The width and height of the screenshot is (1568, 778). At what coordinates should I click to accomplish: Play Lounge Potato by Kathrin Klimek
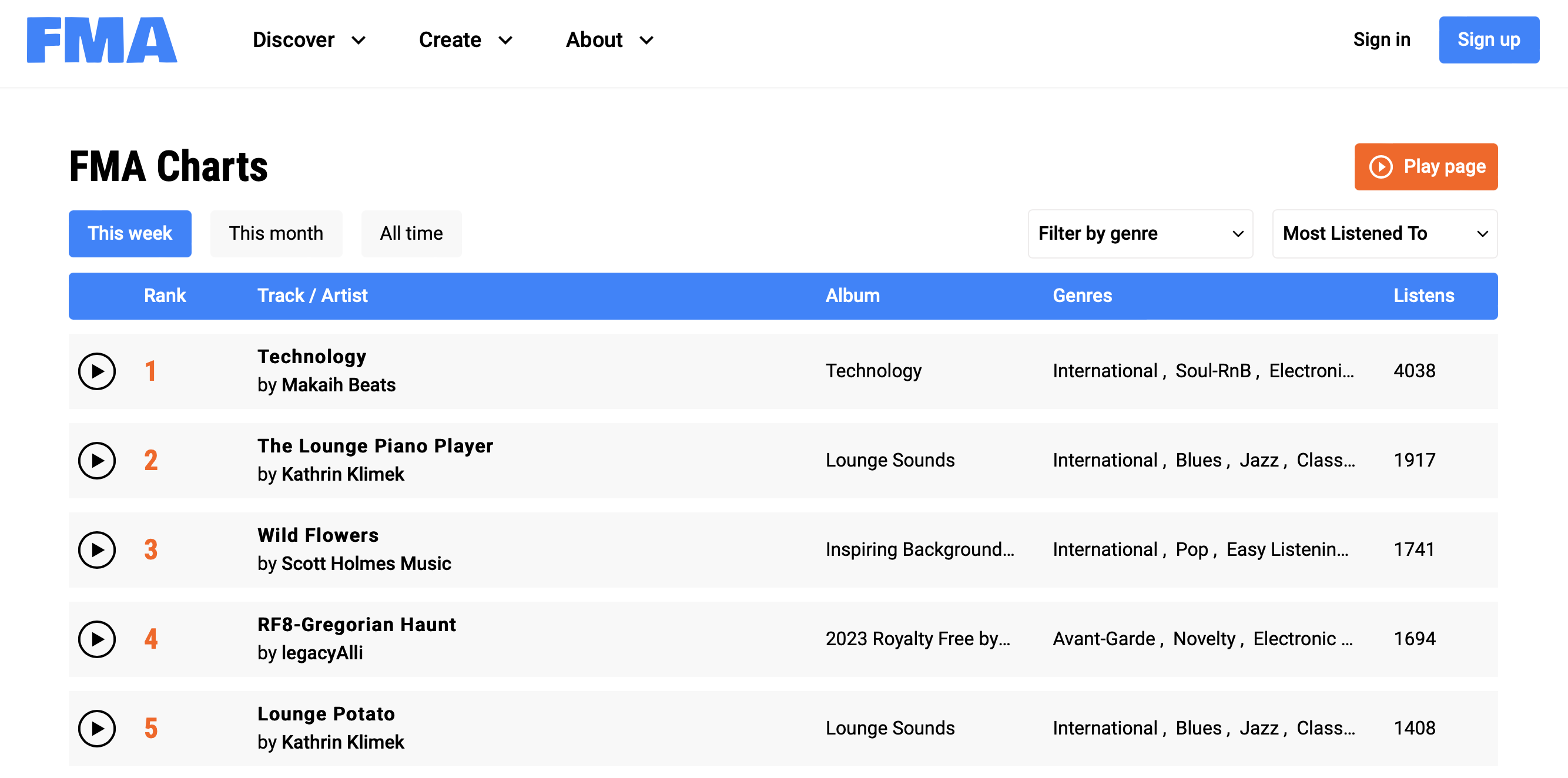click(x=97, y=728)
